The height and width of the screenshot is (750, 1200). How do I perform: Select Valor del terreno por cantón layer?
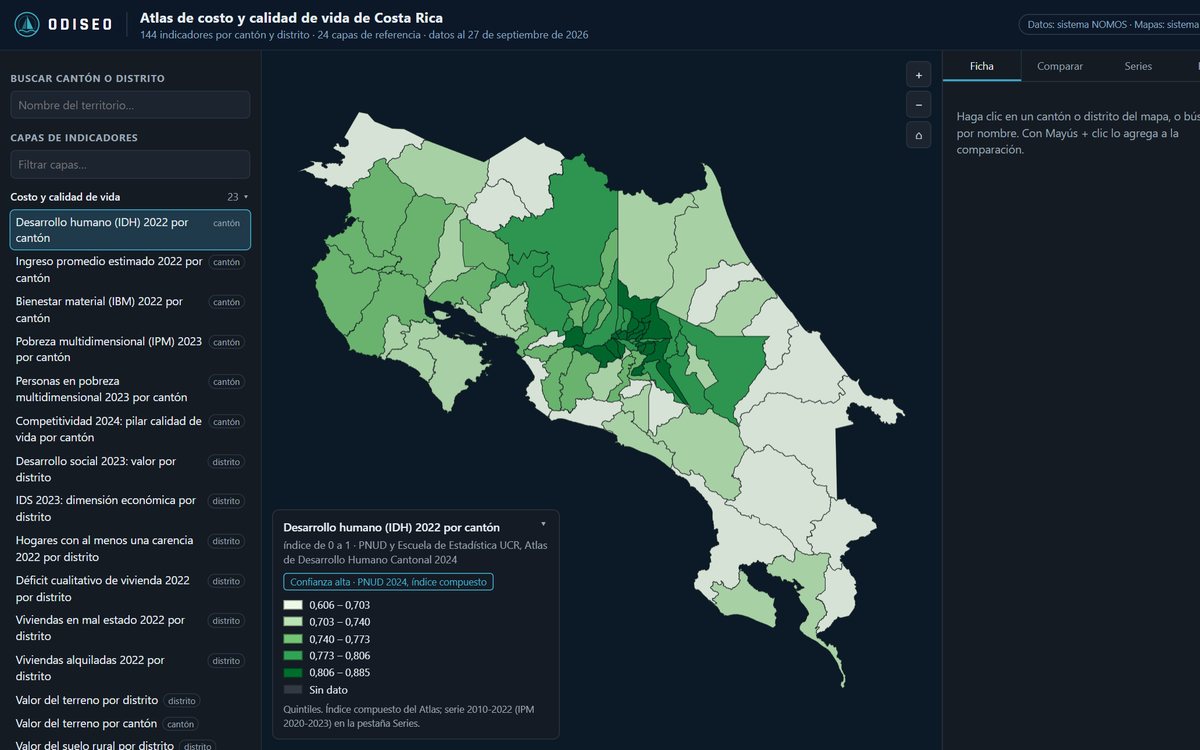[x=130, y=723]
